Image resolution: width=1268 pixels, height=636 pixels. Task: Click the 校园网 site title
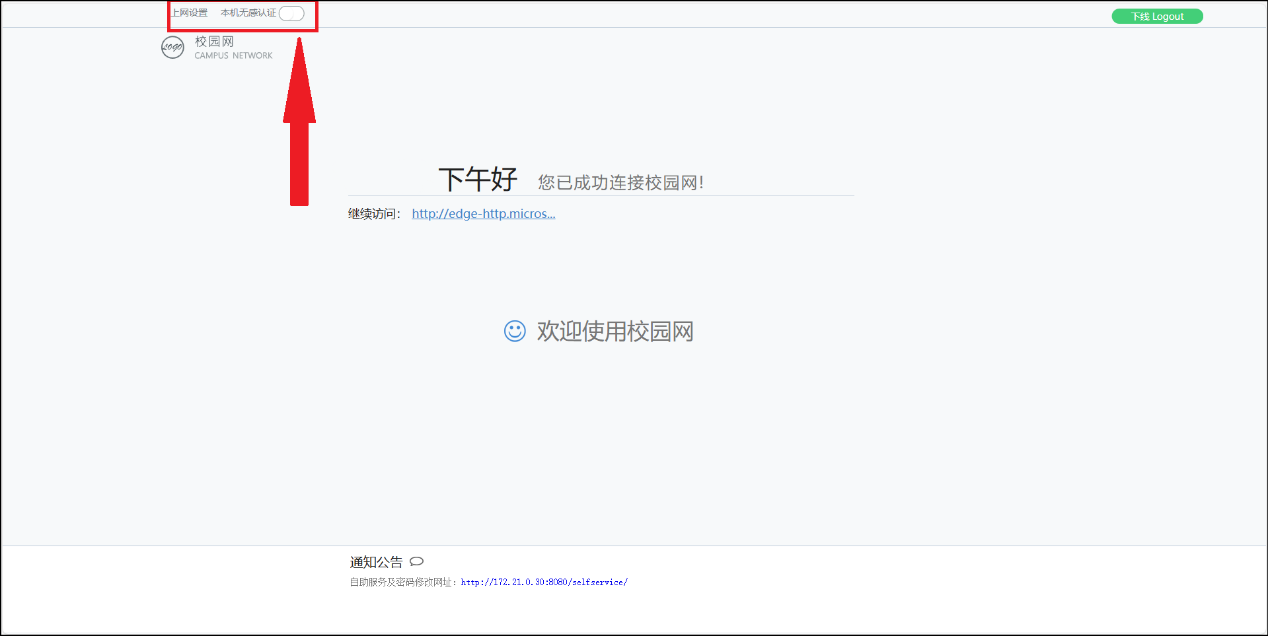214,41
